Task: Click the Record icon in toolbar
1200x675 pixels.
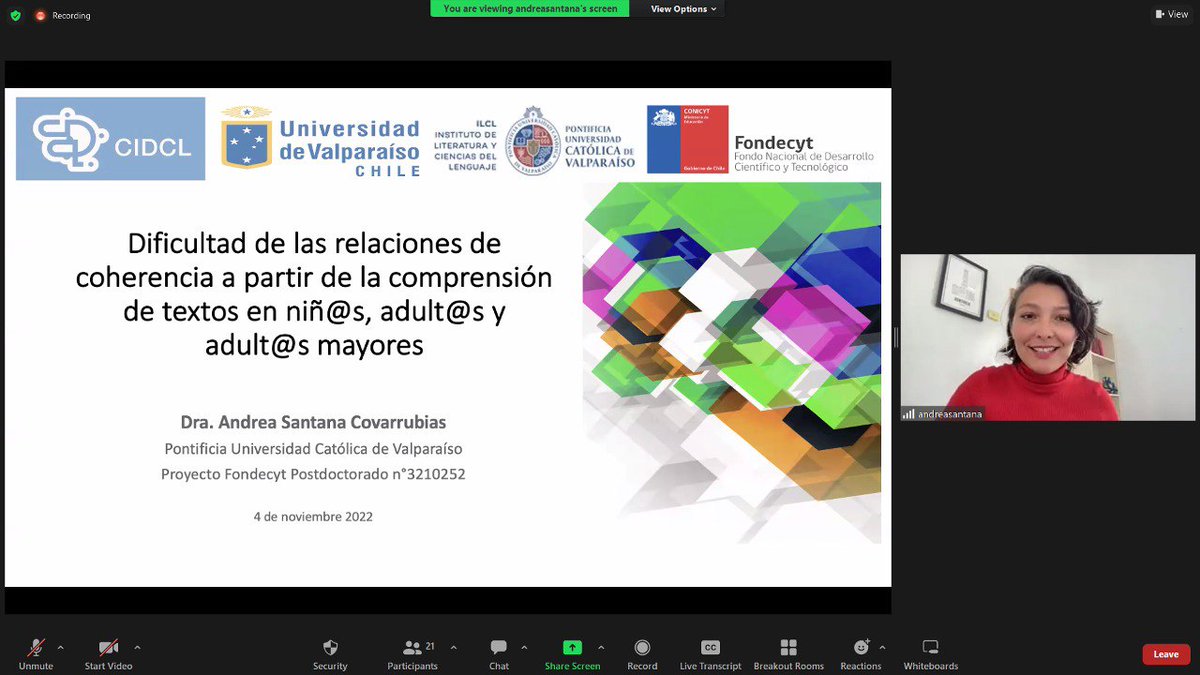Action: point(642,647)
